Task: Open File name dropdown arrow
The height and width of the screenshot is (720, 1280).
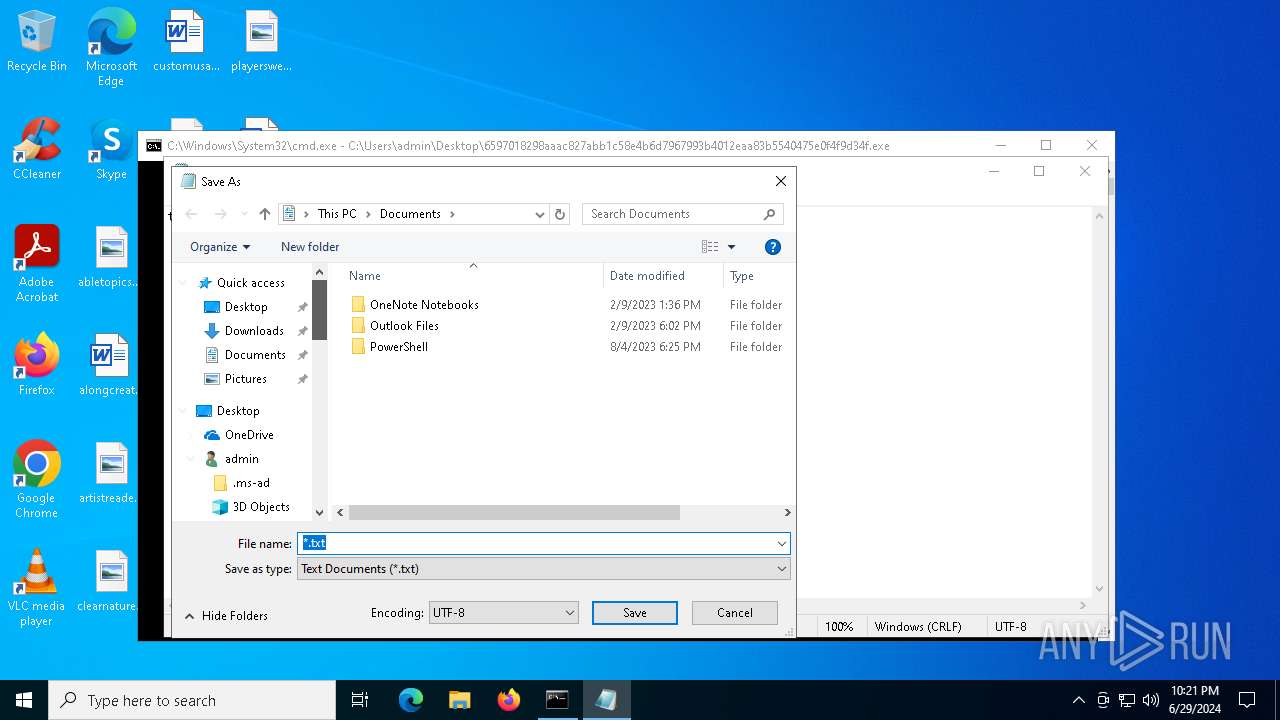Action: (x=781, y=544)
